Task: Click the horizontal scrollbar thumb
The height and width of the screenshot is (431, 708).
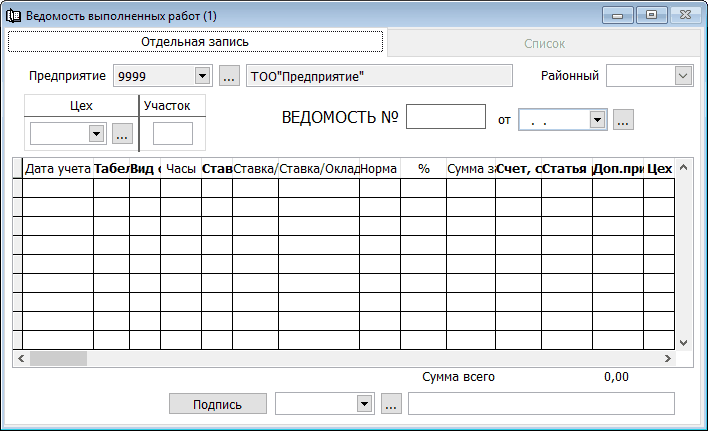Action: [58, 358]
